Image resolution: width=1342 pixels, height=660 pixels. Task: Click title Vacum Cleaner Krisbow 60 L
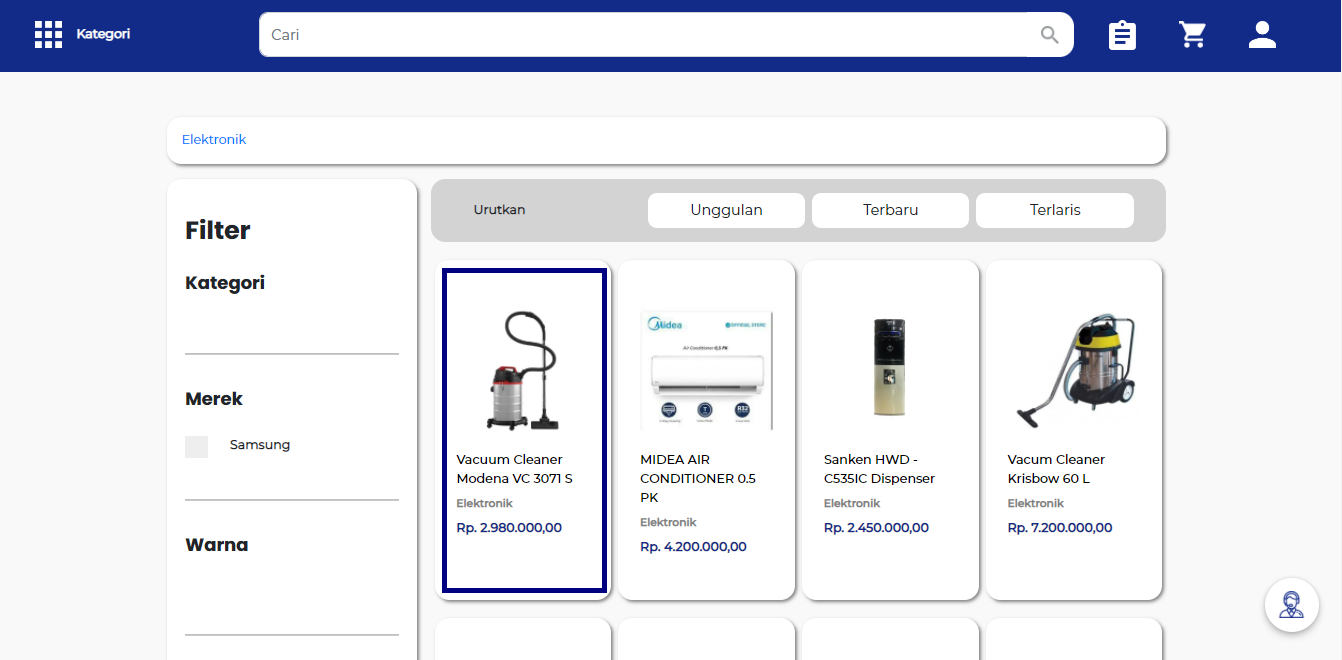[1056, 469]
